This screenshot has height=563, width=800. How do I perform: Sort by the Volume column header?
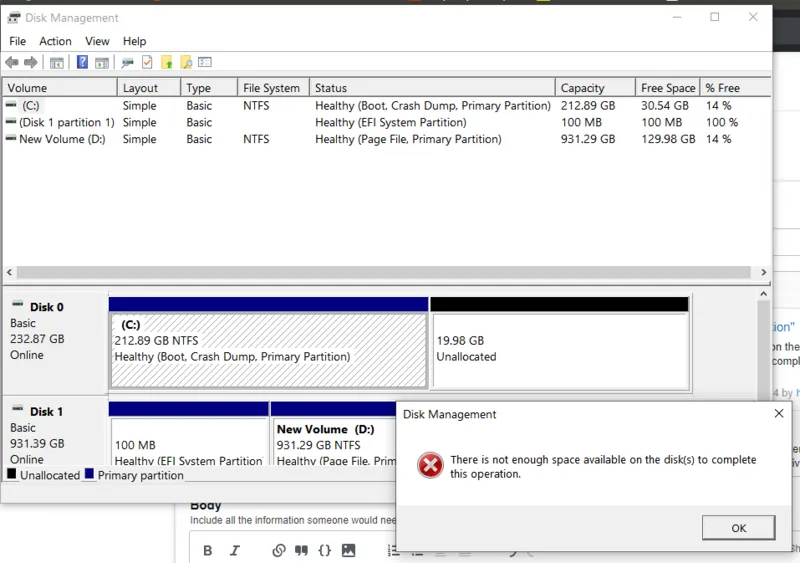coord(60,88)
